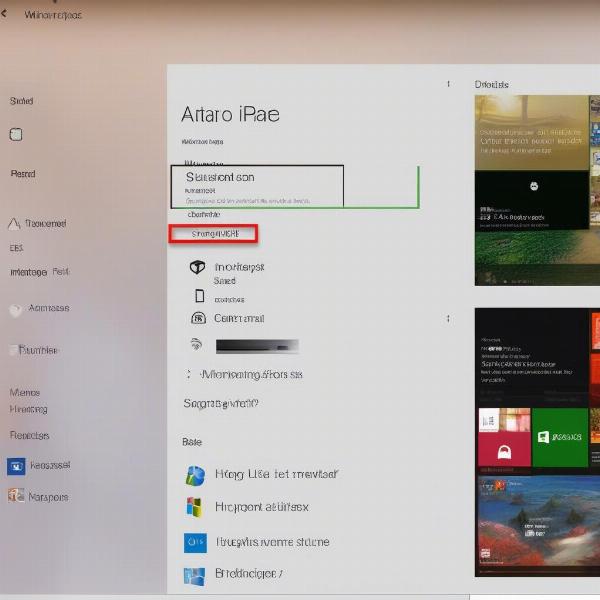Screen dimensions: 600x600
Task: Select Mence in the sidebar
Action: 25,393
